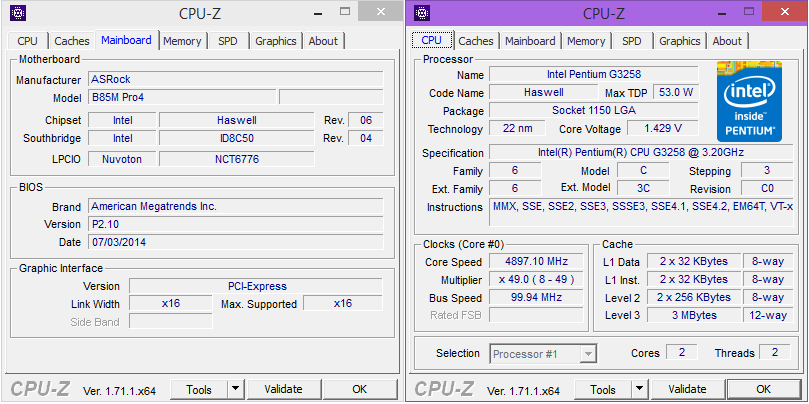
Task: Open Graphics tab in right window
Action: click(x=679, y=41)
